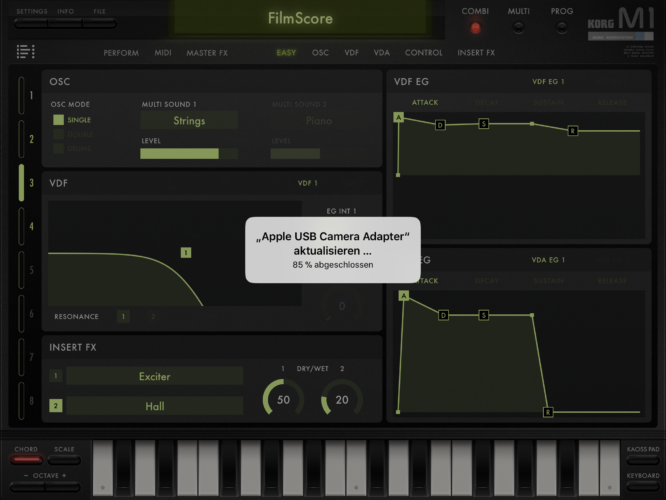Click VDA EG decay point D

tap(443, 315)
